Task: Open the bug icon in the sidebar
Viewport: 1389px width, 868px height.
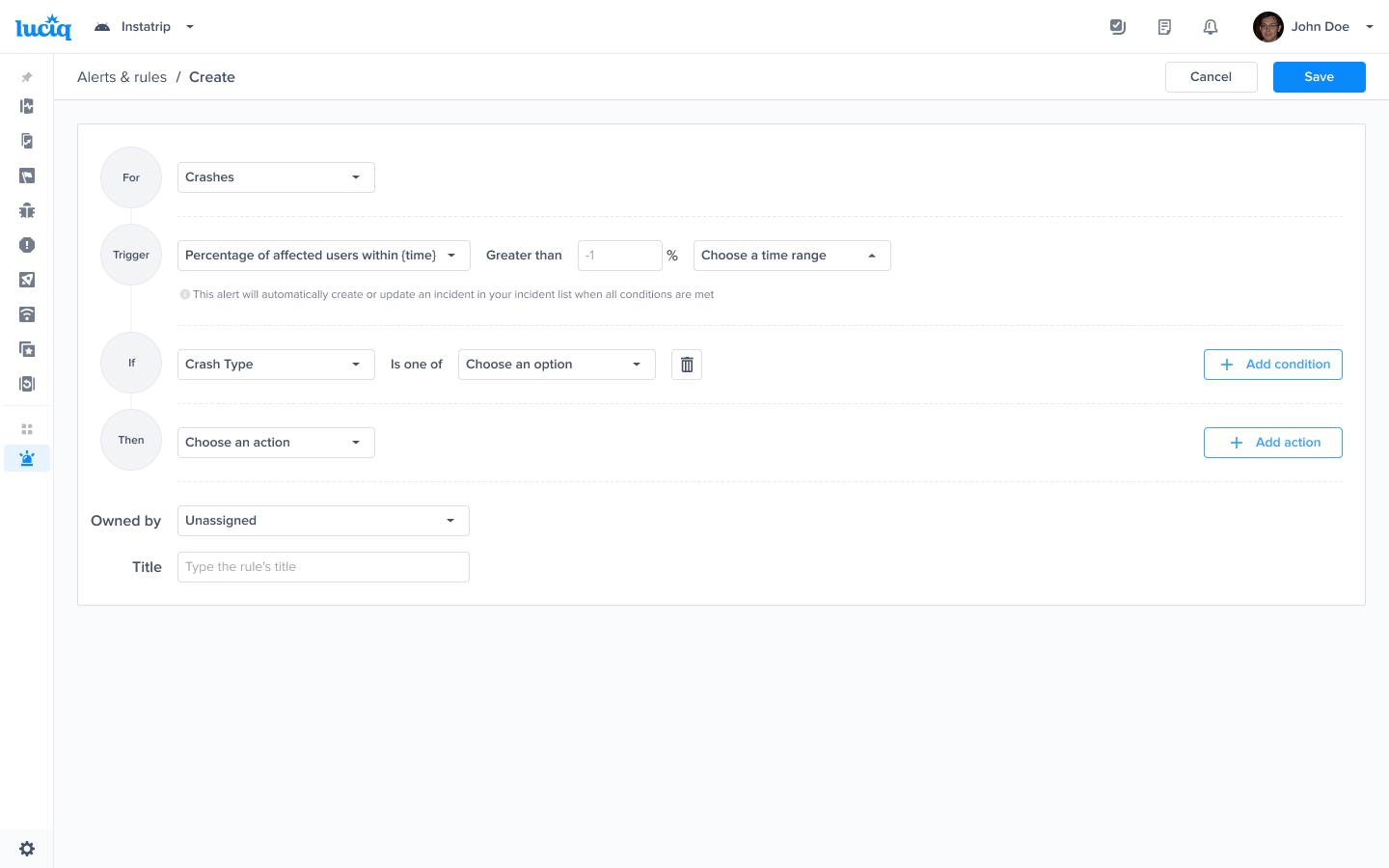Action: pos(27,210)
